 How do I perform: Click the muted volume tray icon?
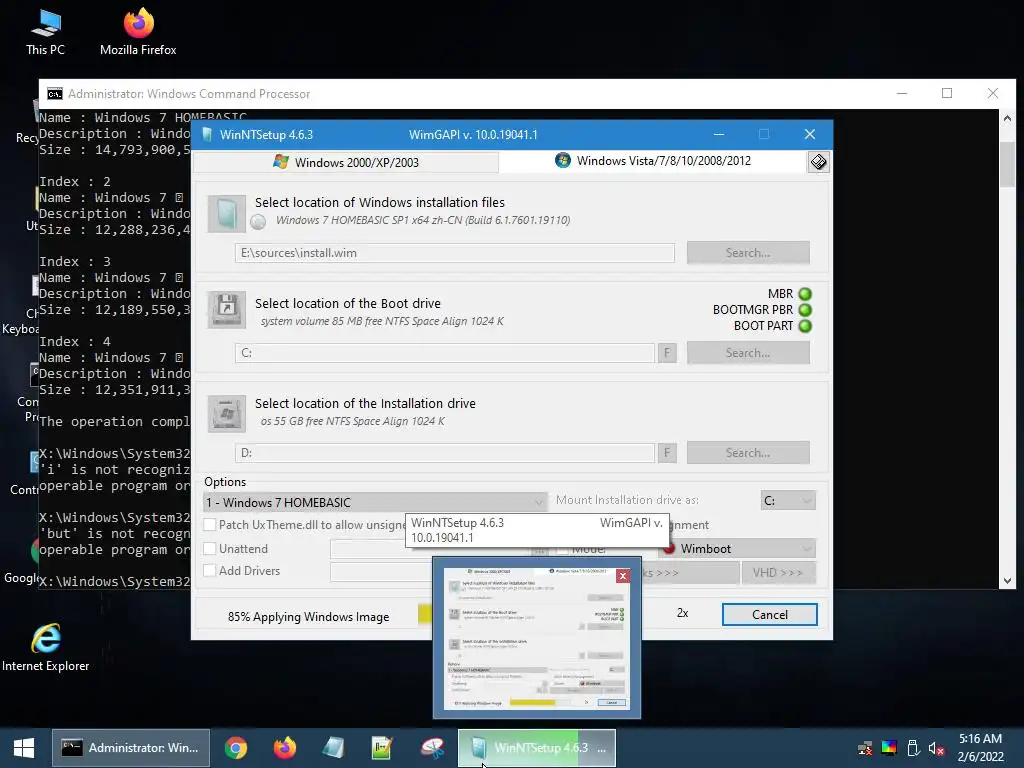(936, 748)
